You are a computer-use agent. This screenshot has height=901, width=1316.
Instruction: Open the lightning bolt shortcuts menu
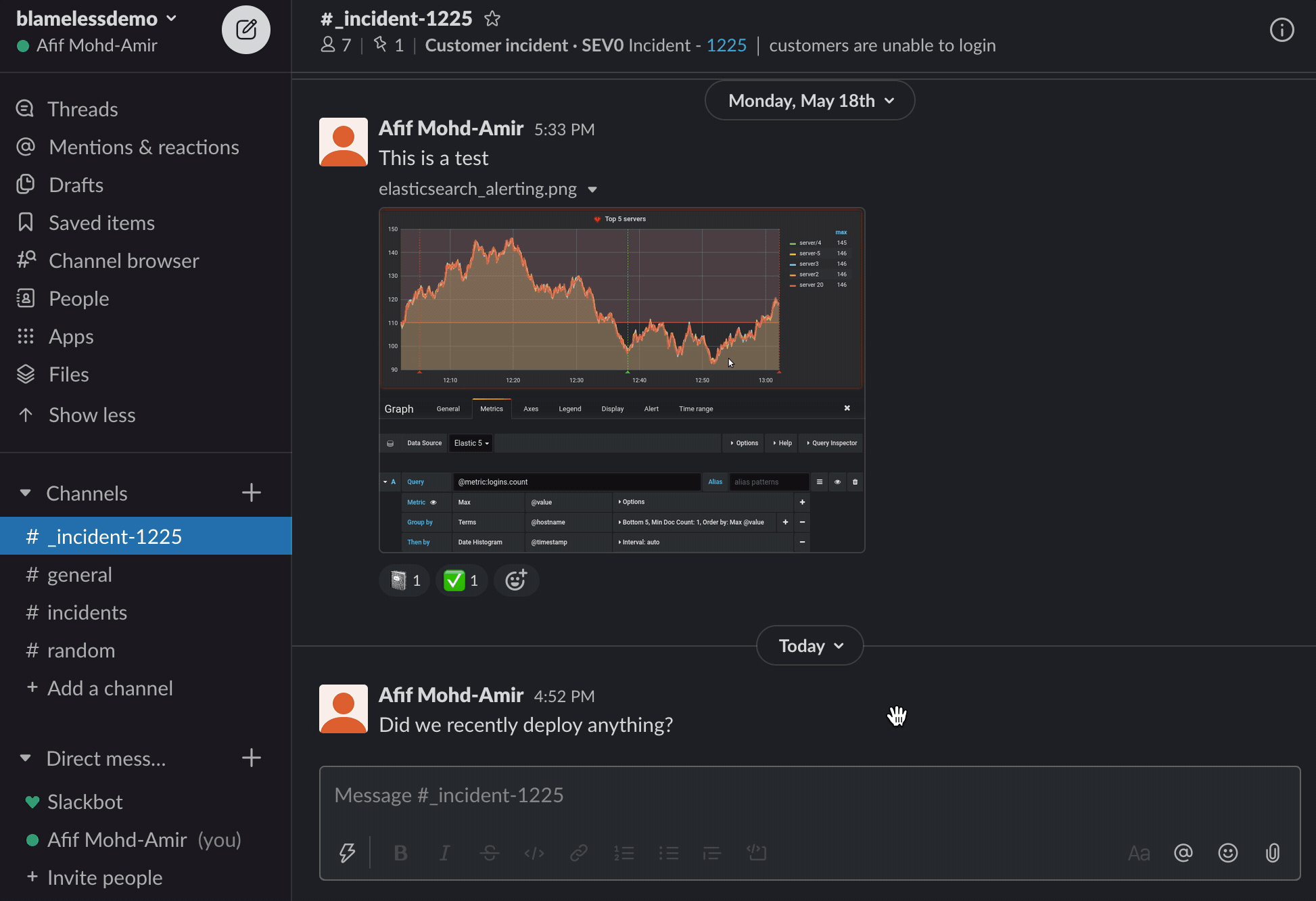pos(347,853)
